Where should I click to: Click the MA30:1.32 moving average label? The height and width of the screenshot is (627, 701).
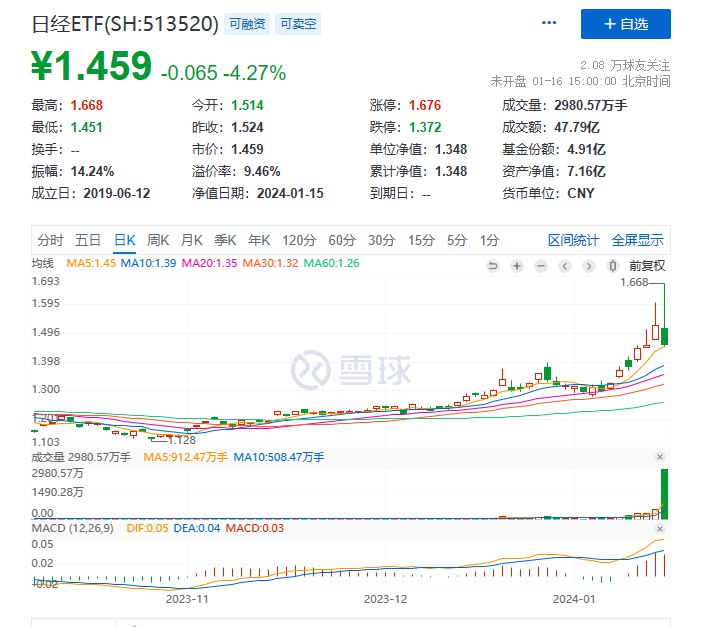pos(270,263)
